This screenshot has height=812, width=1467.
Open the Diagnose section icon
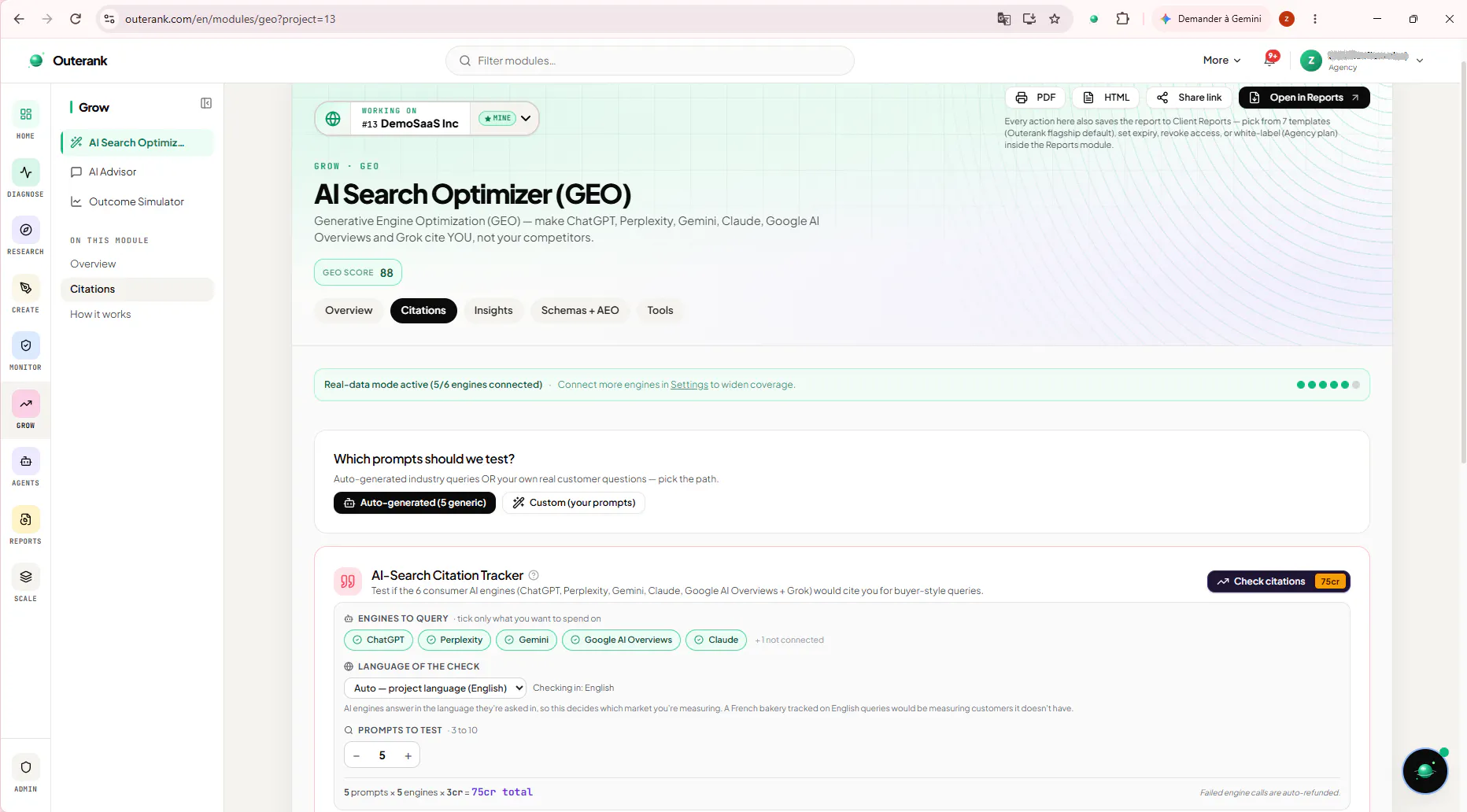[26, 172]
